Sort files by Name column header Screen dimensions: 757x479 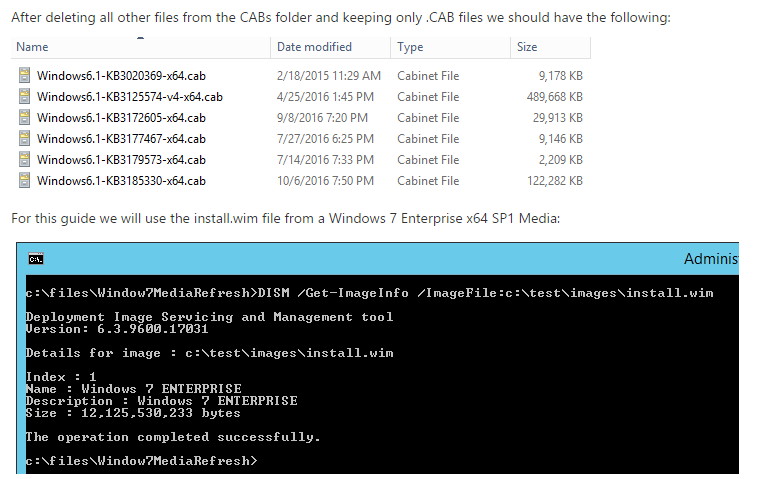click(140, 47)
